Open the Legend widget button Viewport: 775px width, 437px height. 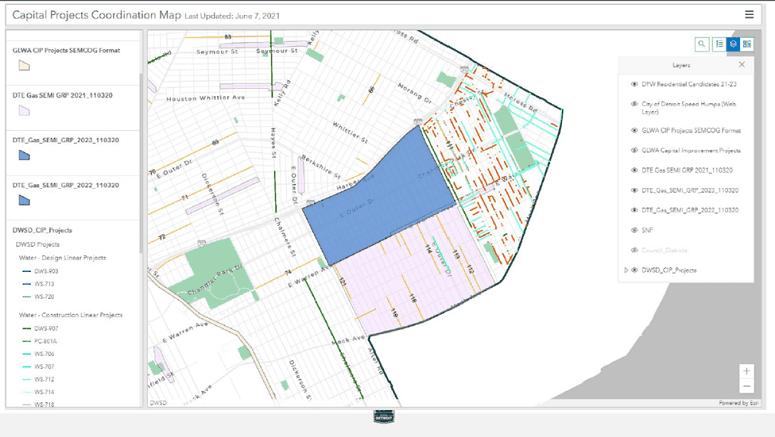pos(719,44)
